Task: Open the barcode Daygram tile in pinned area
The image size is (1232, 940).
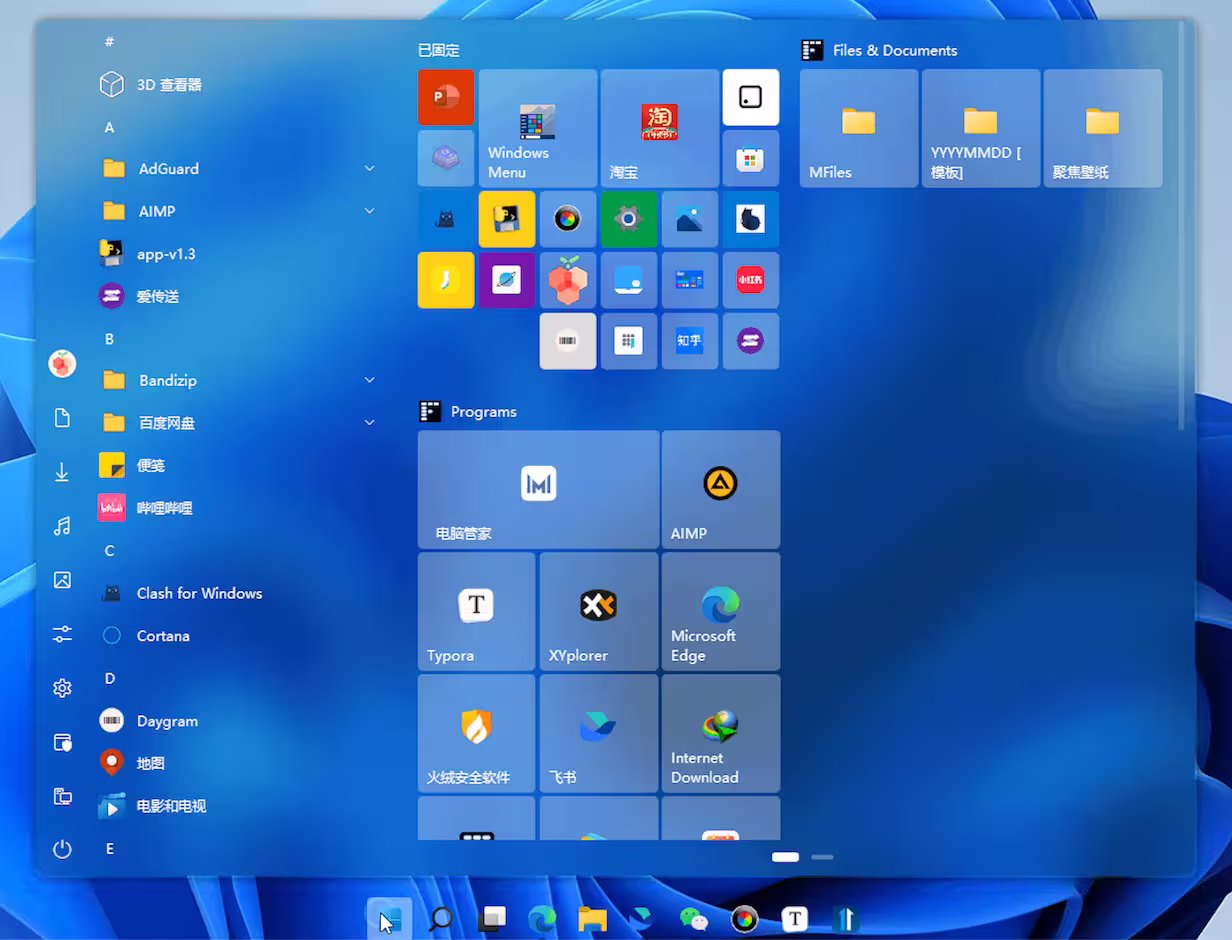Action: pyautogui.click(x=568, y=341)
